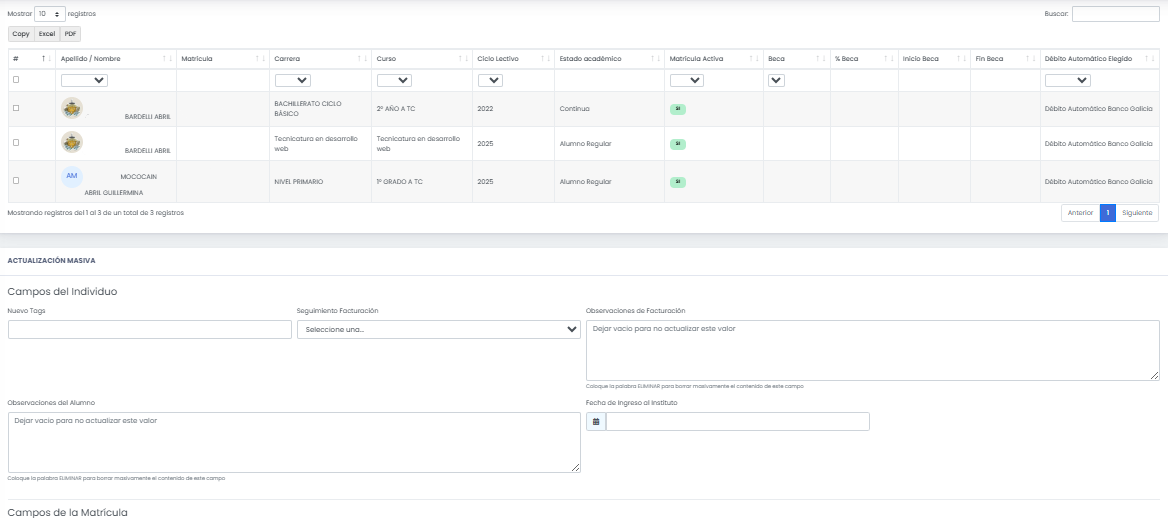Select the BACHILLERATO CICLO BÁSICO row checkbox
Image resolution: width=1168 pixels, height=518 pixels.
(15, 108)
